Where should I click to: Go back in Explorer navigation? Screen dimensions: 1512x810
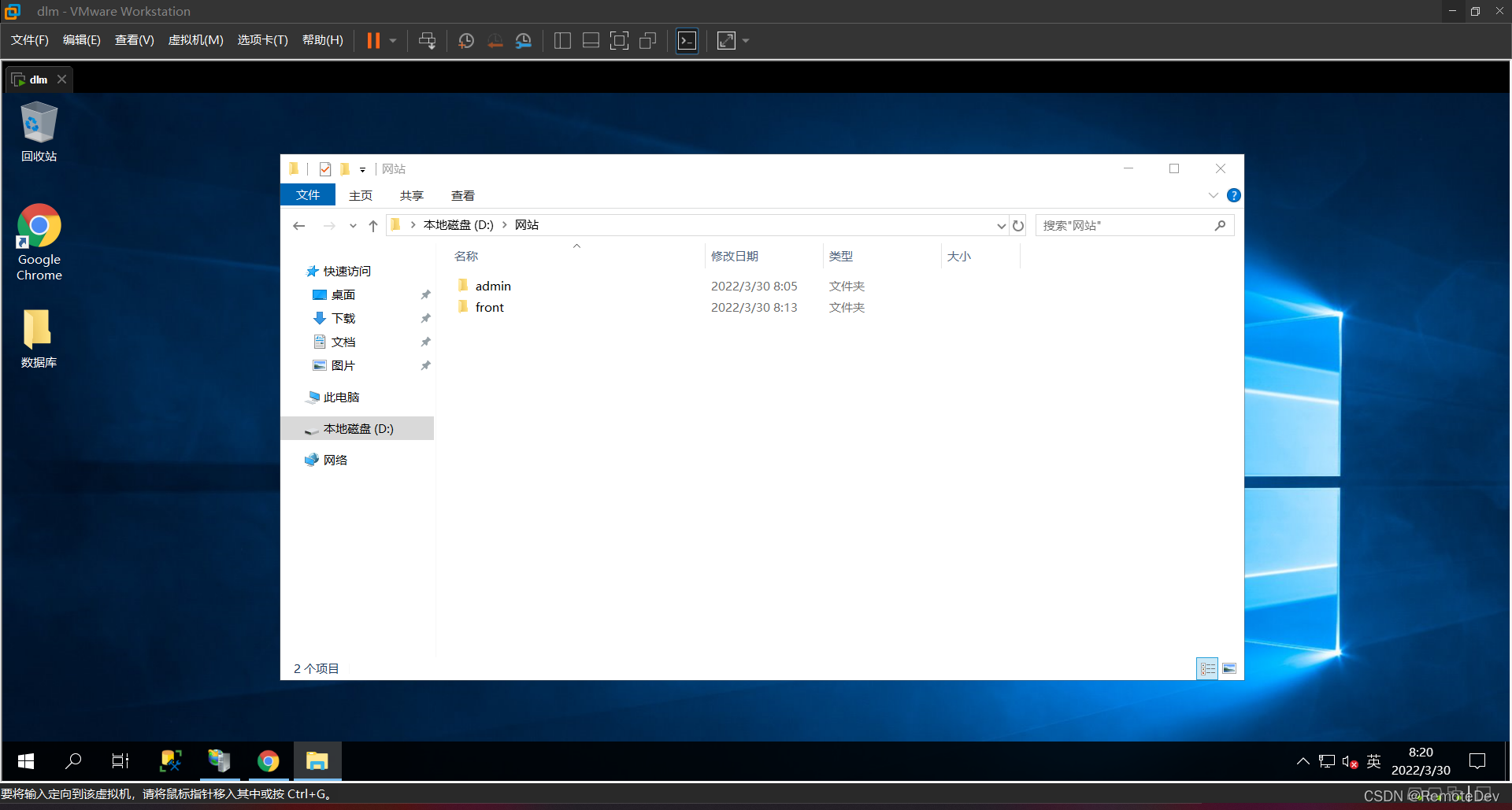tap(299, 226)
